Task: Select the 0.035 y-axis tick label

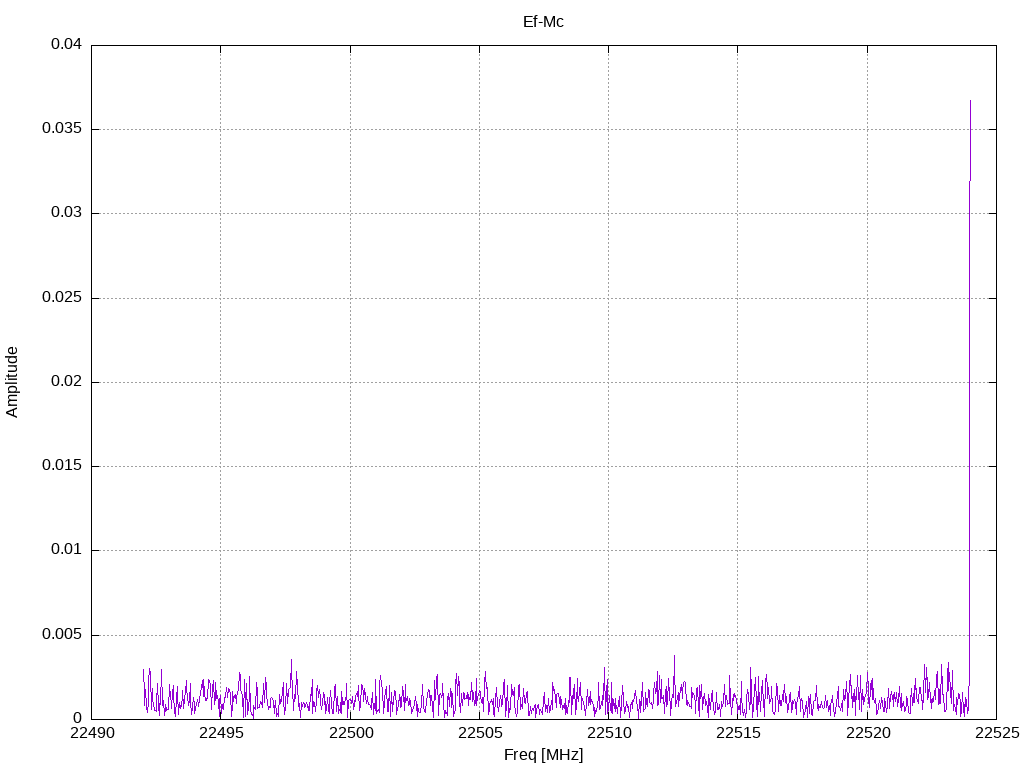Action: click(x=62, y=129)
